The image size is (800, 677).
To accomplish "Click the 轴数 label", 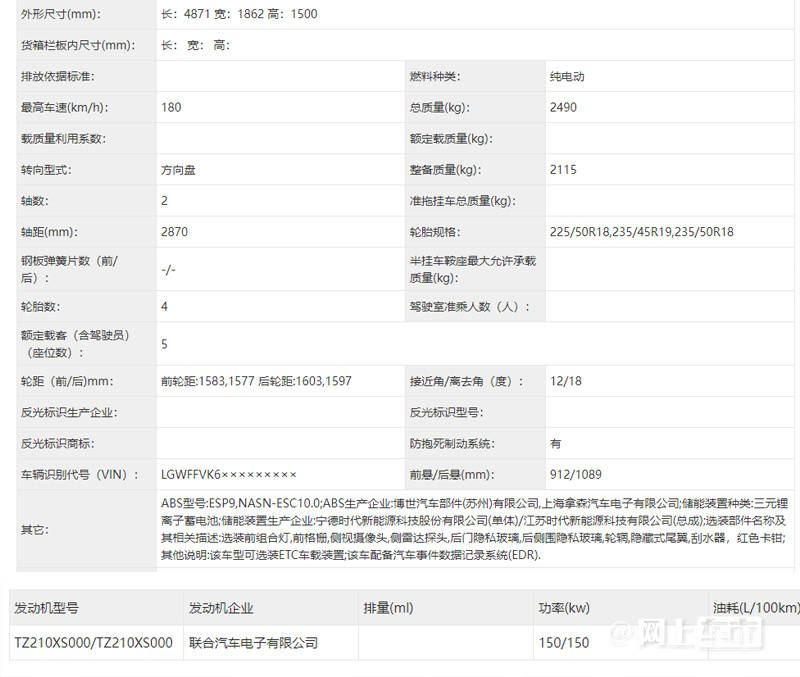I will [35, 200].
